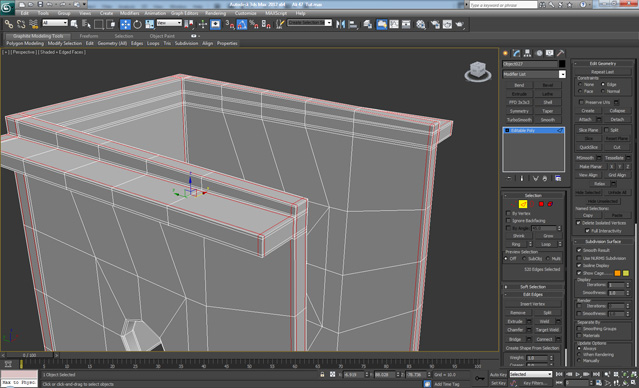Enable Use NURMS Subdivision checkbox

point(579,258)
